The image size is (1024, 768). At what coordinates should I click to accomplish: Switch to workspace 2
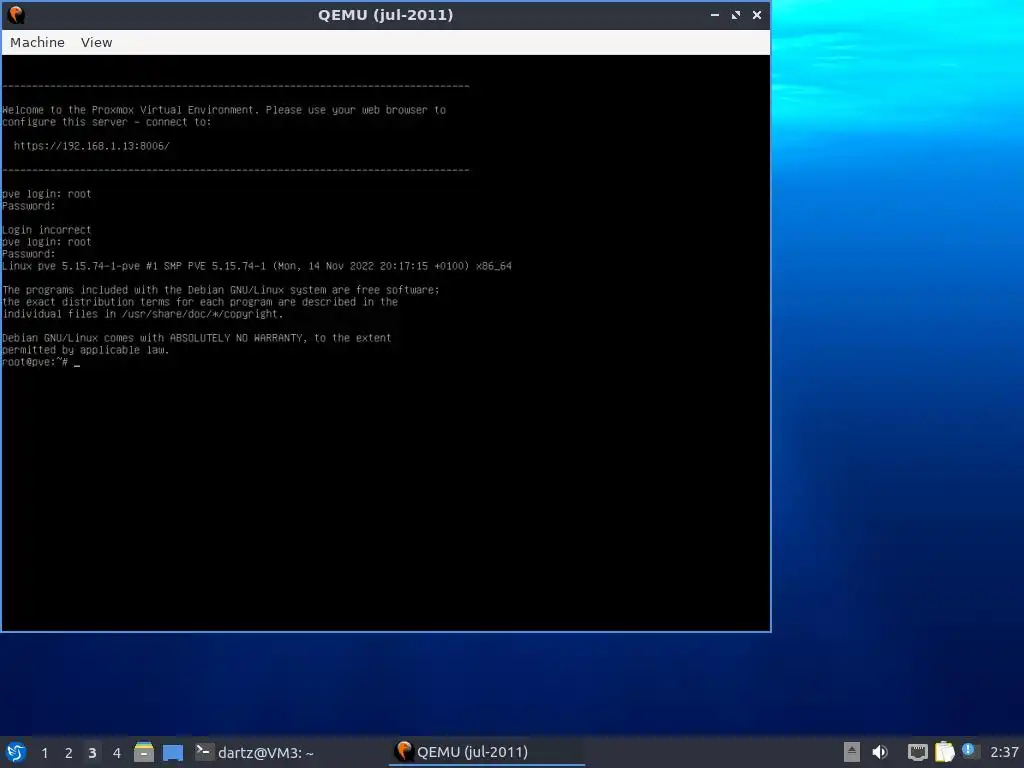[x=69, y=753]
